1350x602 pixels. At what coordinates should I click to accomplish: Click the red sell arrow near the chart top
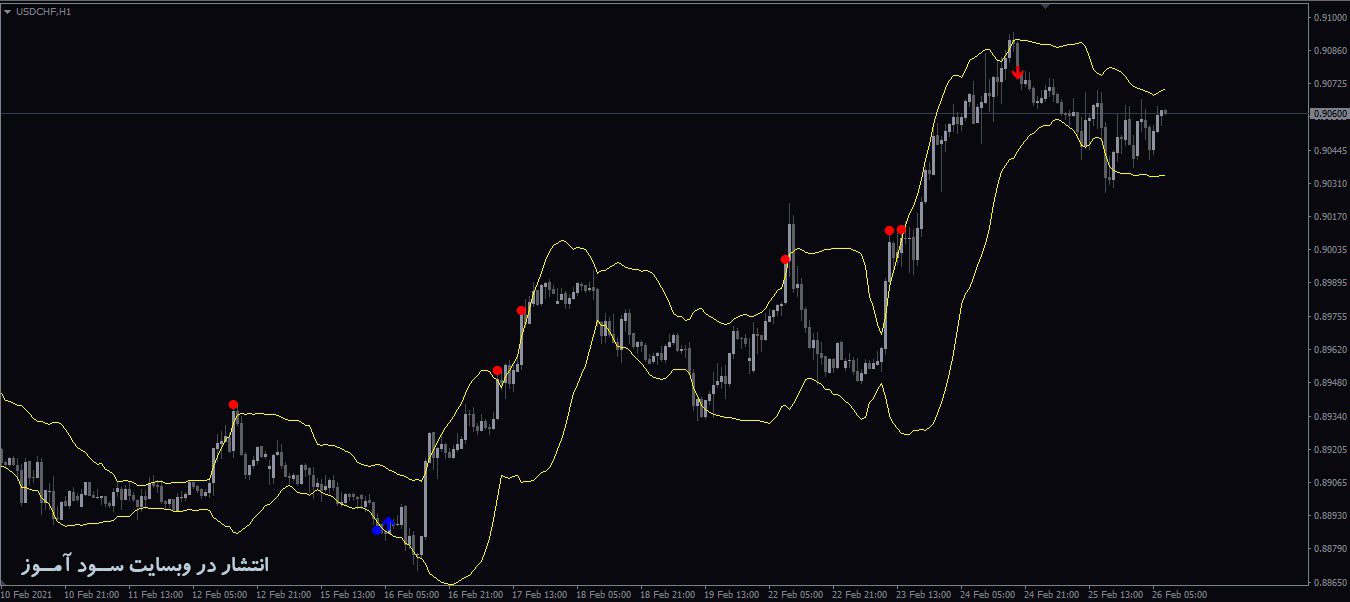coord(1018,73)
